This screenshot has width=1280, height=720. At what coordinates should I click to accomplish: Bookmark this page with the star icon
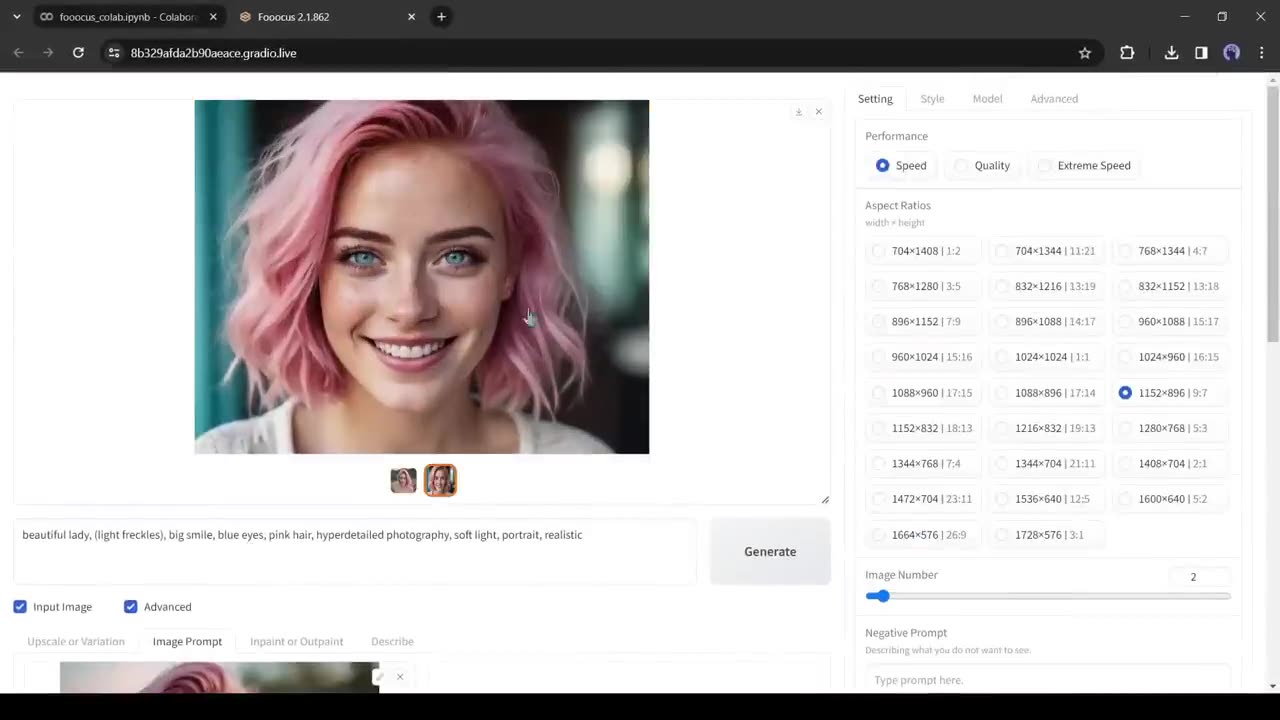1085,53
